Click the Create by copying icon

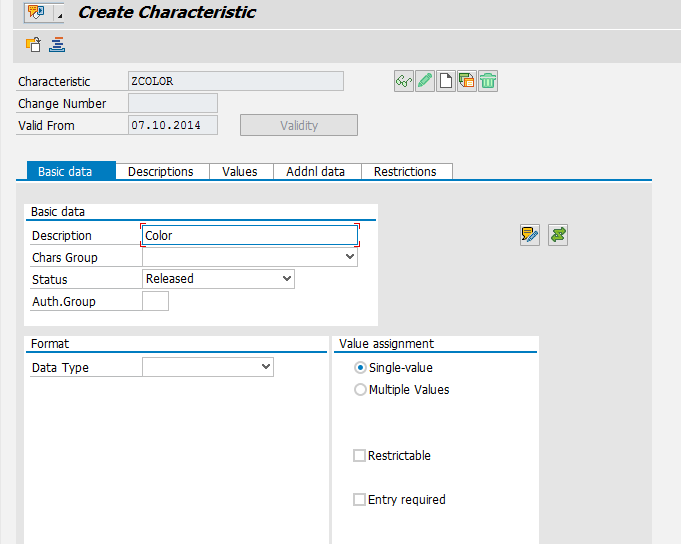click(467, 81)
